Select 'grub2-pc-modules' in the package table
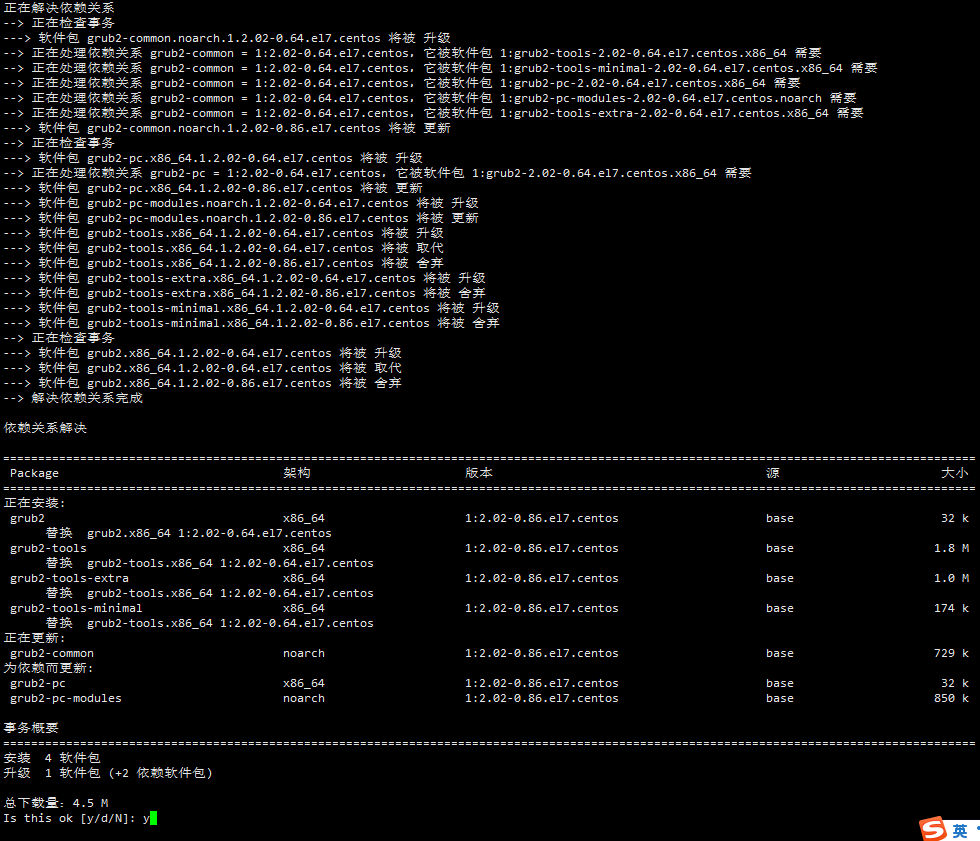This screenshot has height=841, width=980. [x=66, y=698]
